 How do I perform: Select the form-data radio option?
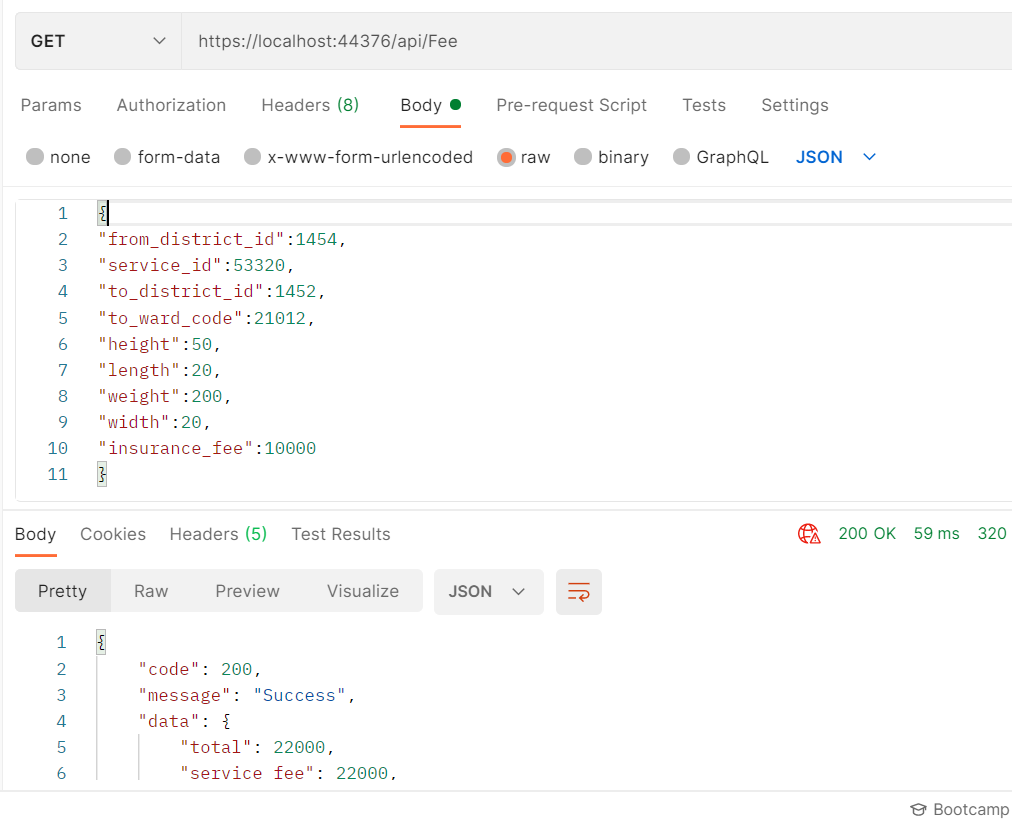[x=167, y=157]
